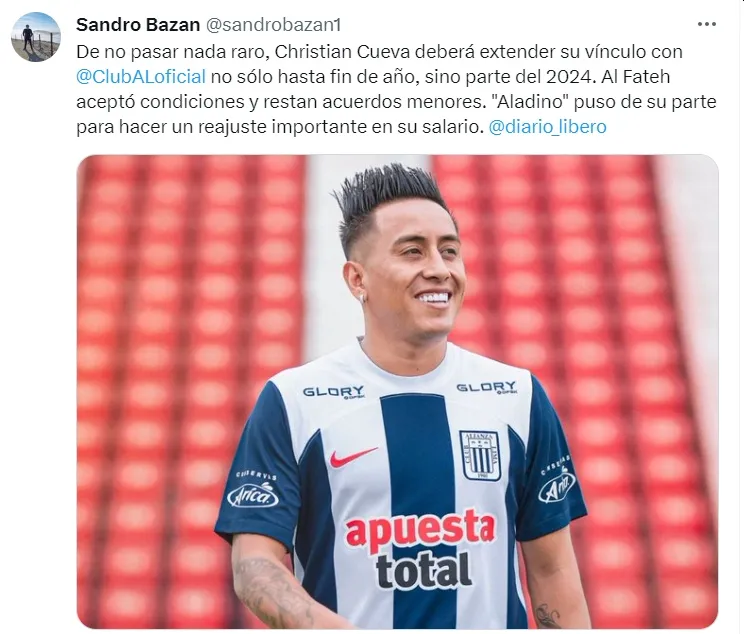
Task: Click the right Arica sleeve logo
Action: [x=556, y=480]
